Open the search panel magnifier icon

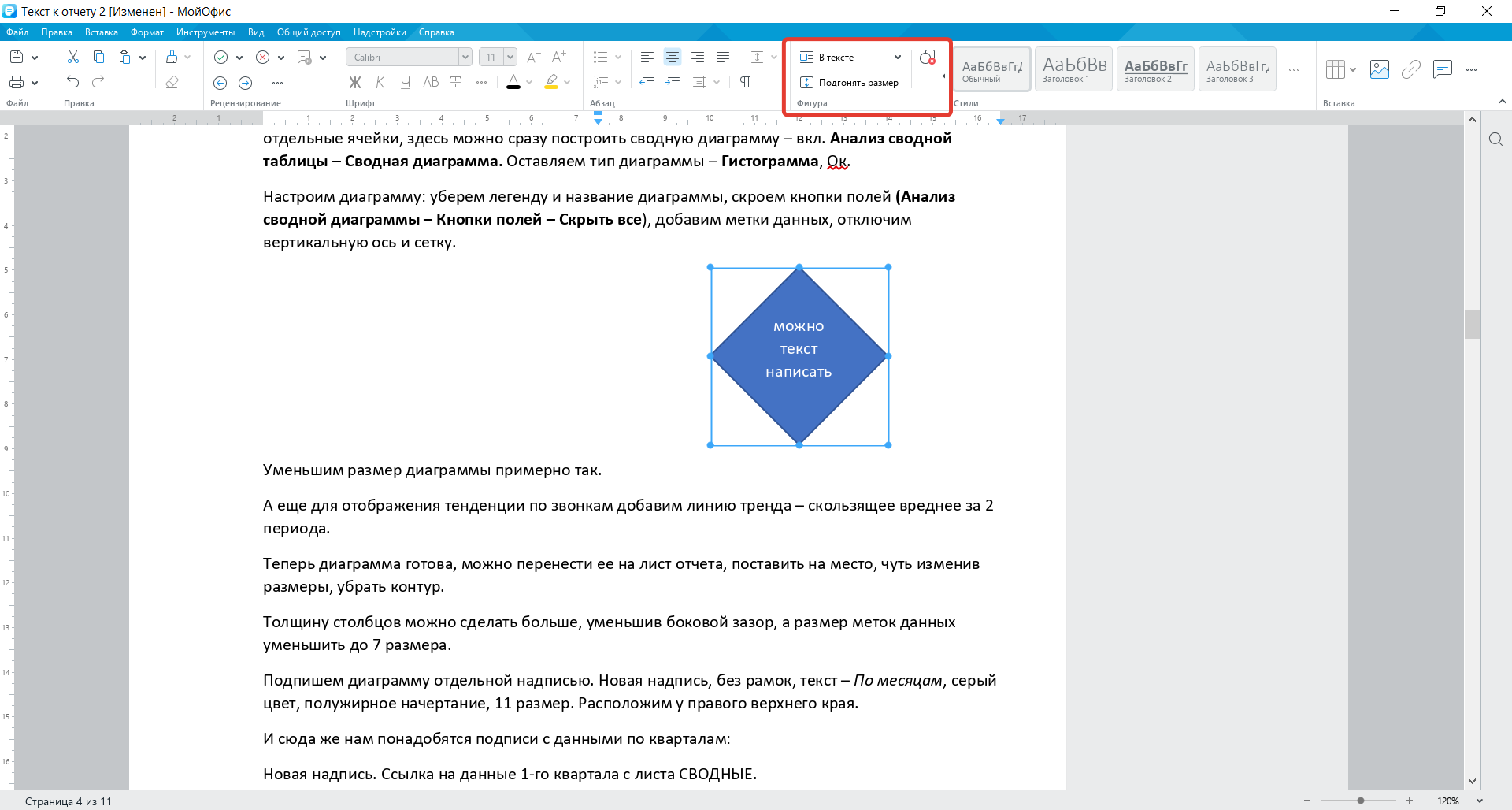(x=1495, y=139)
